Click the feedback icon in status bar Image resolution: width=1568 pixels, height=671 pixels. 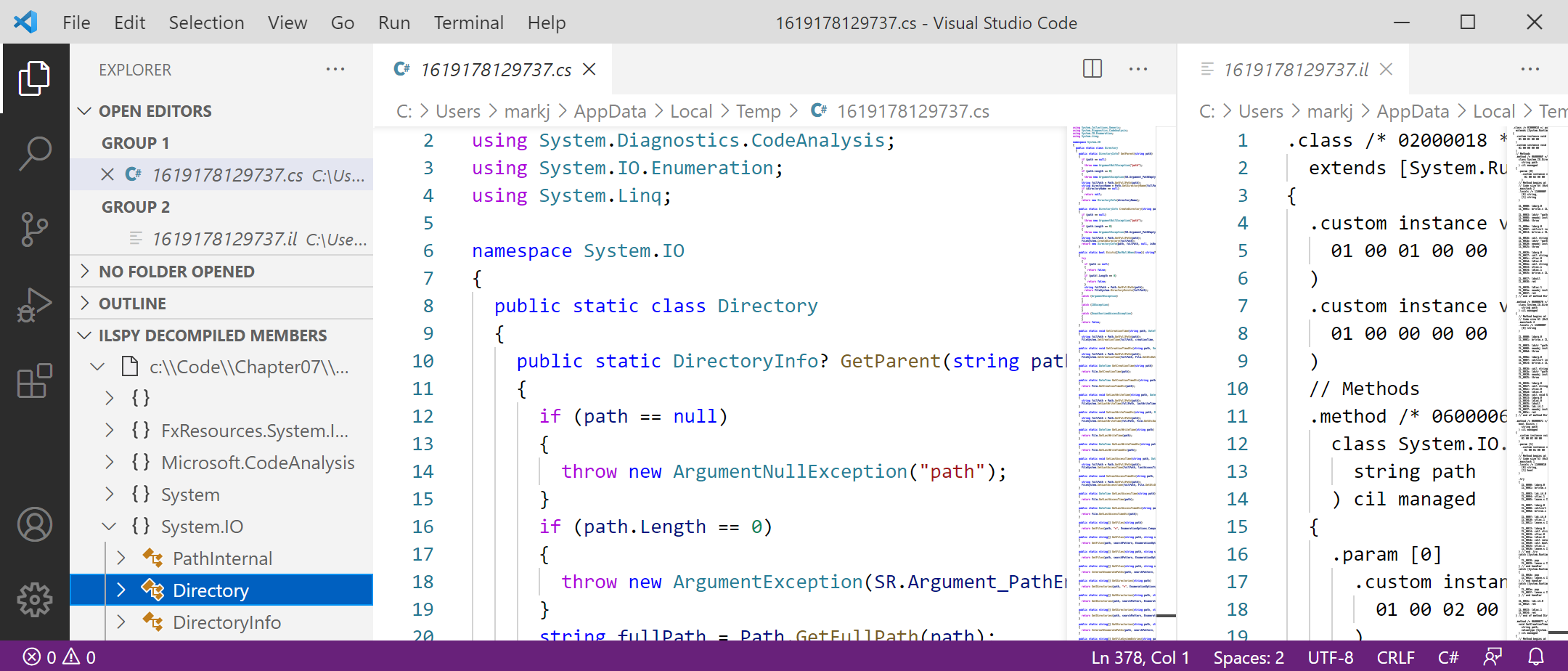point(1493,657)
